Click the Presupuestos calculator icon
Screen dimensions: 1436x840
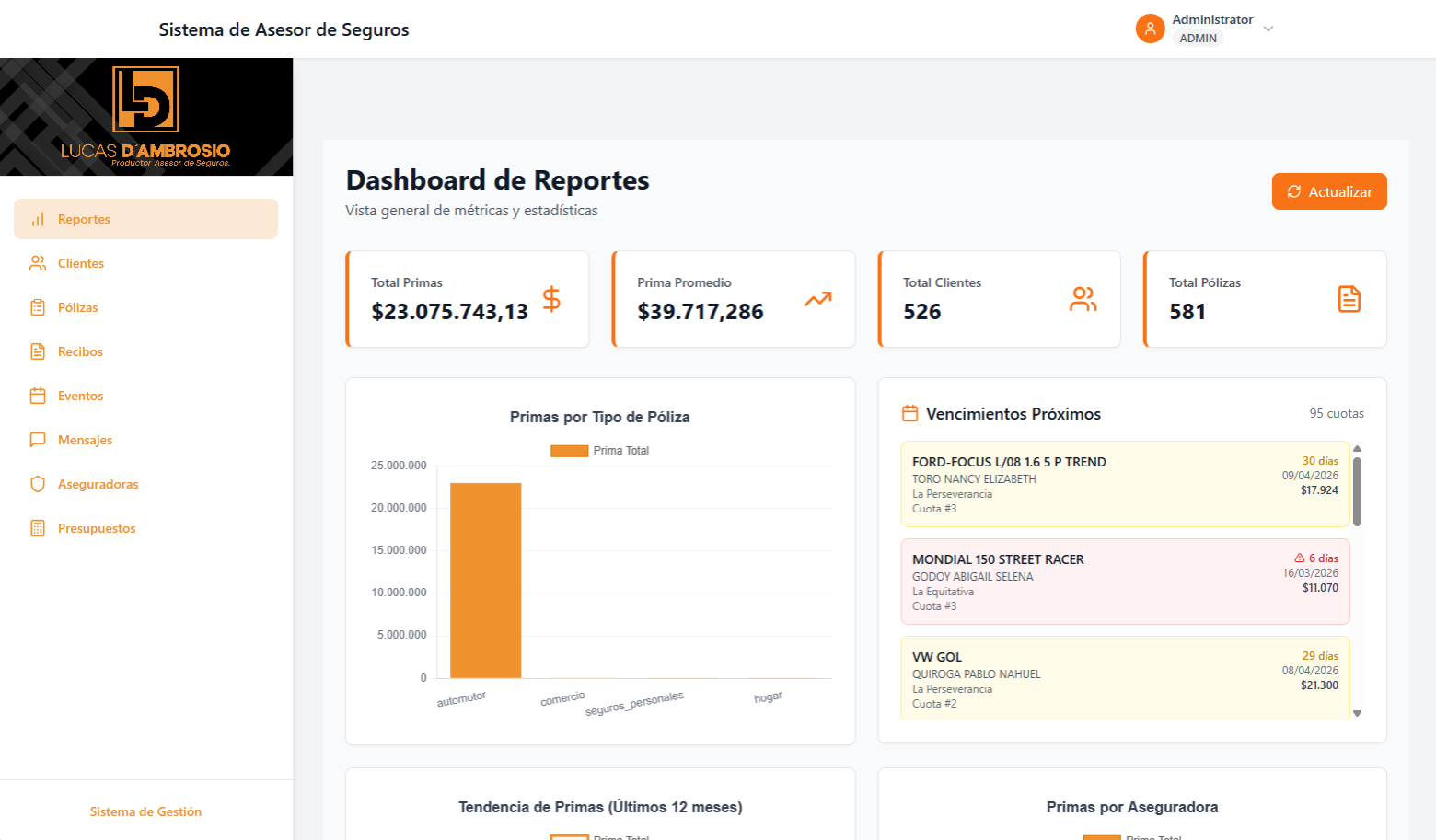[38, 528]
